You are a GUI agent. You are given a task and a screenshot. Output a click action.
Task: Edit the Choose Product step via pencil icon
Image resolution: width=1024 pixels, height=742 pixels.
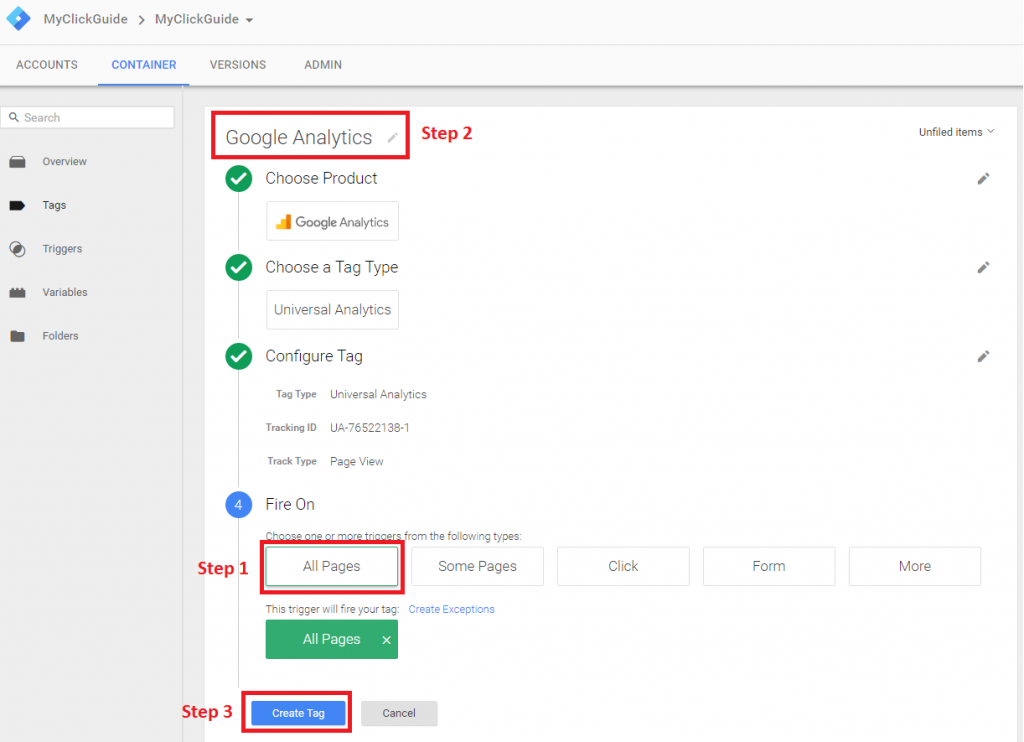coord(983,179)
